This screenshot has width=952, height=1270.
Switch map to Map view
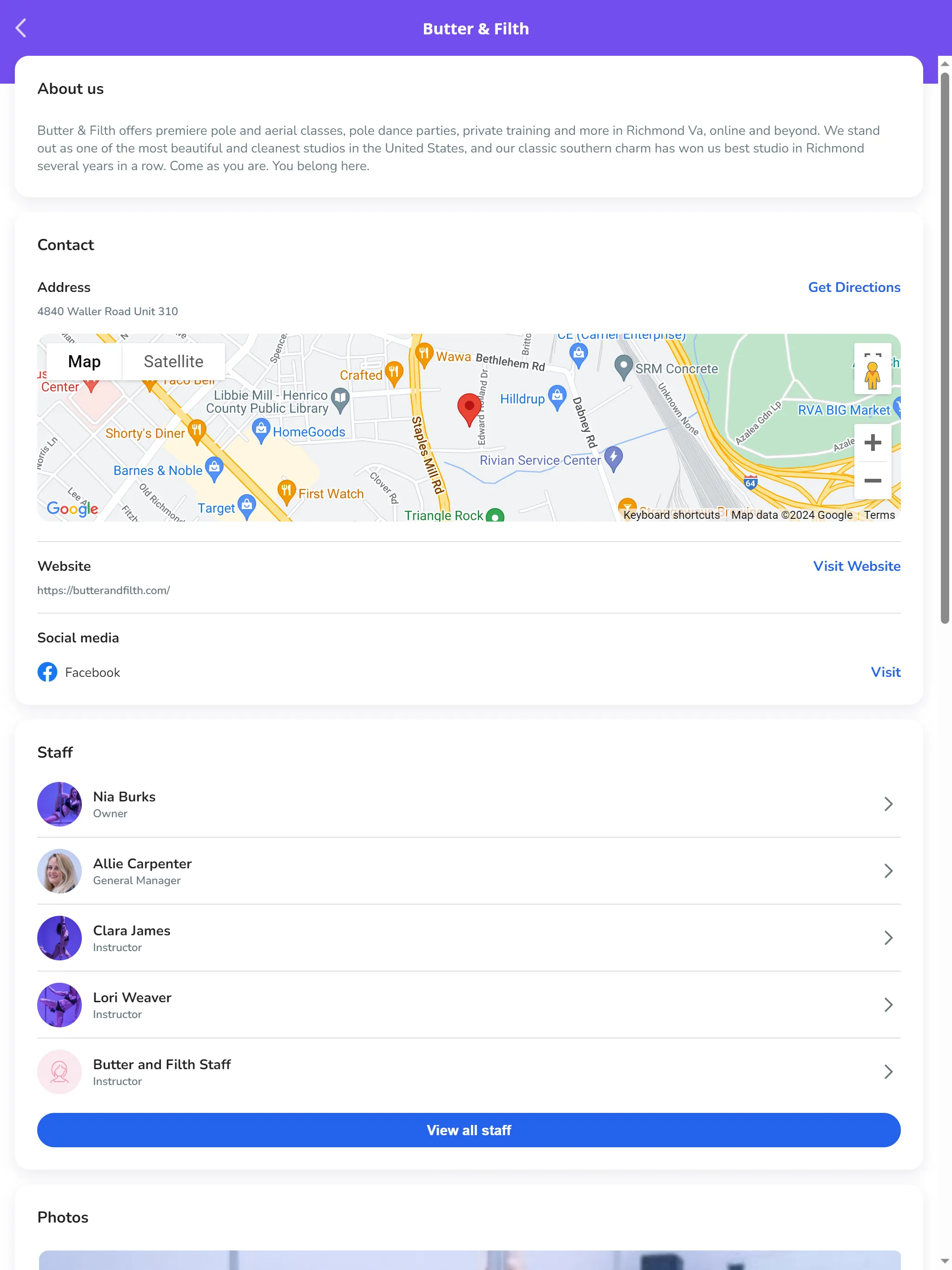pos(85,362)
